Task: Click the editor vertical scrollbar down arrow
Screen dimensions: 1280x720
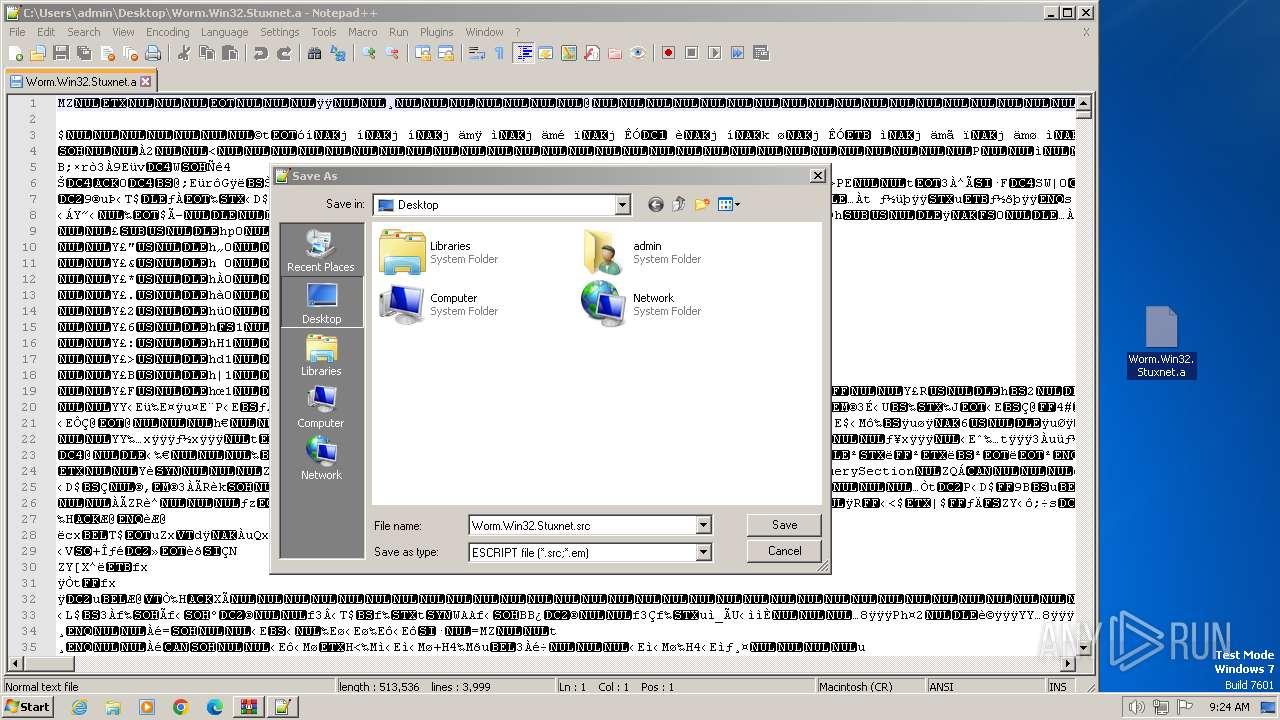Action: pyautogui.click(x=1084, y=648)
